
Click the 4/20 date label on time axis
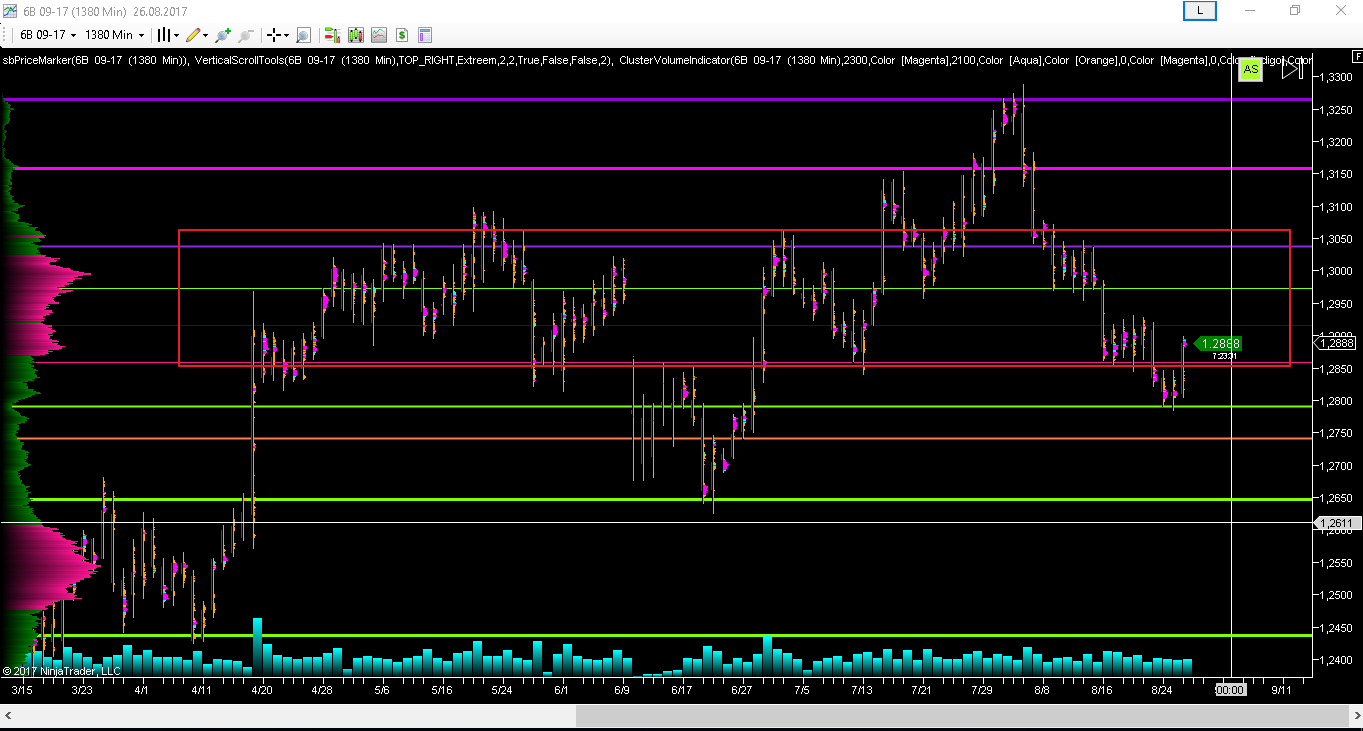click(263, 690)
